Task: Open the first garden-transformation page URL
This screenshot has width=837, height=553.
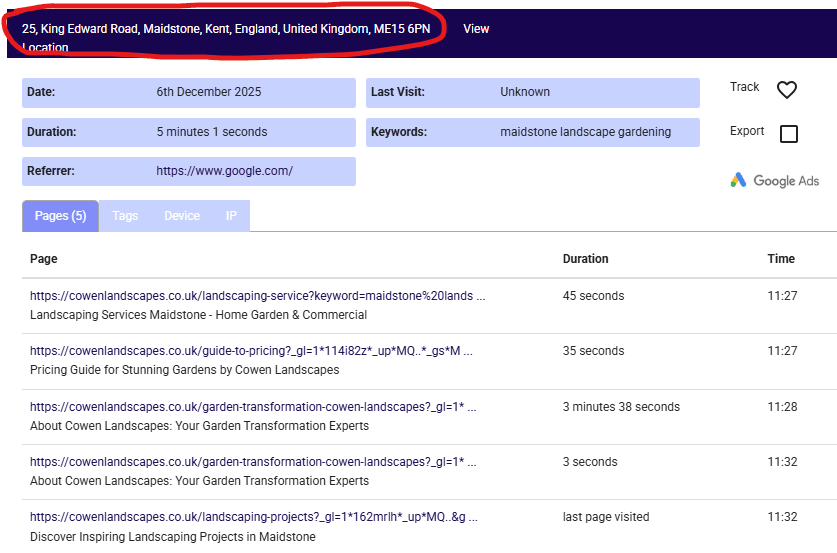Action: coord(253,407)
